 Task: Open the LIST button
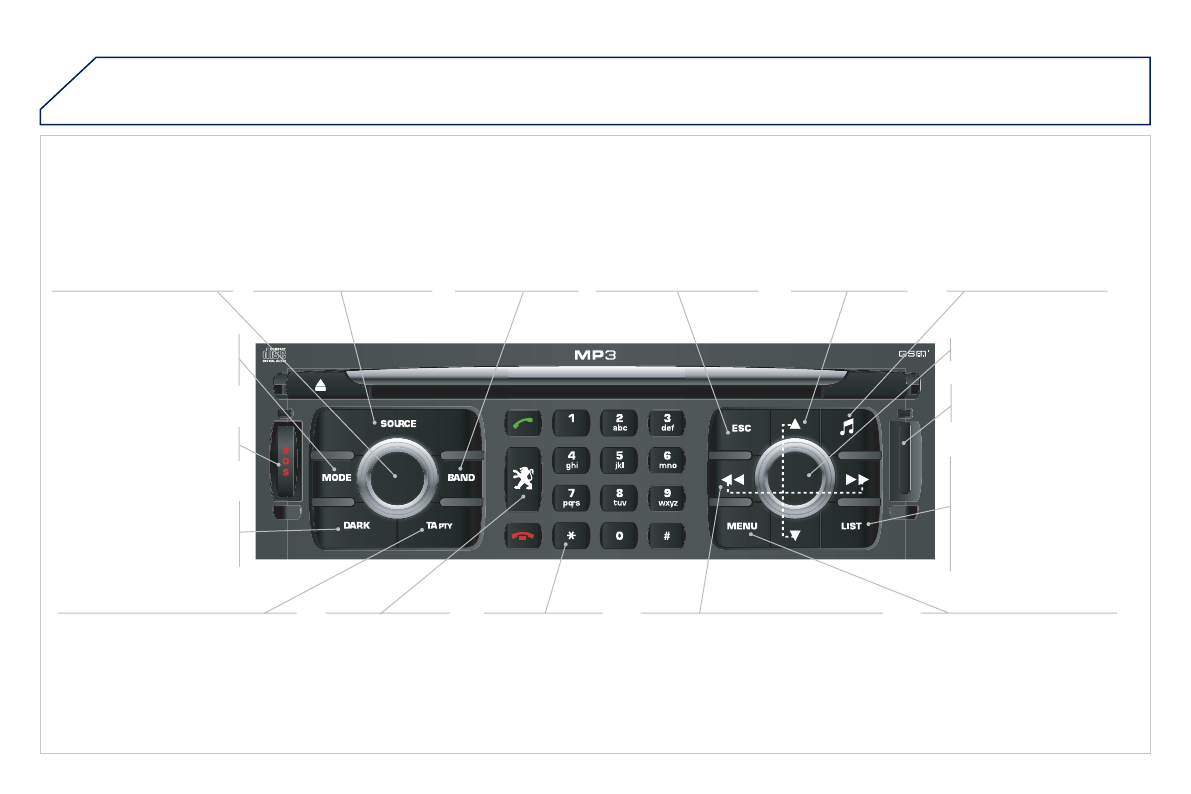coord(851,526)
